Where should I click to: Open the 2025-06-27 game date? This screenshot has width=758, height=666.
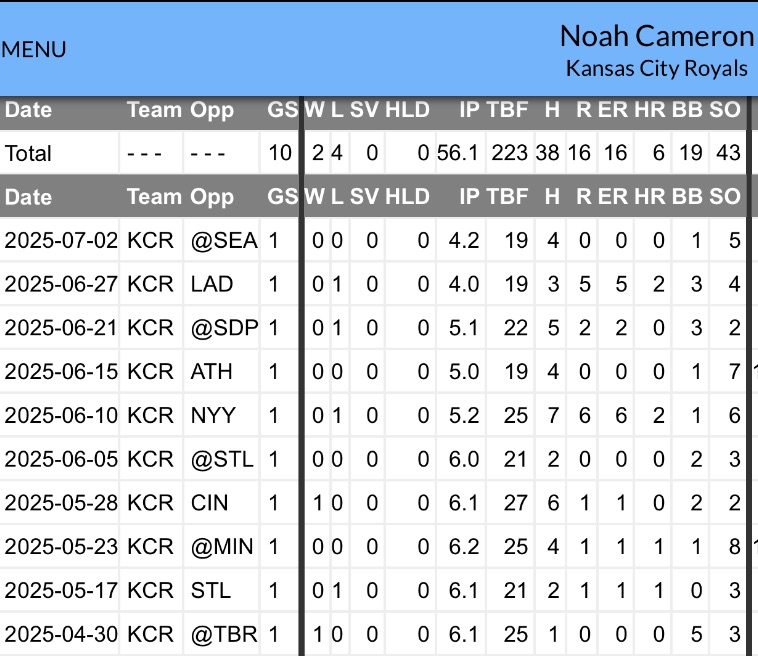pyautogui.click(x=61, y=284)
